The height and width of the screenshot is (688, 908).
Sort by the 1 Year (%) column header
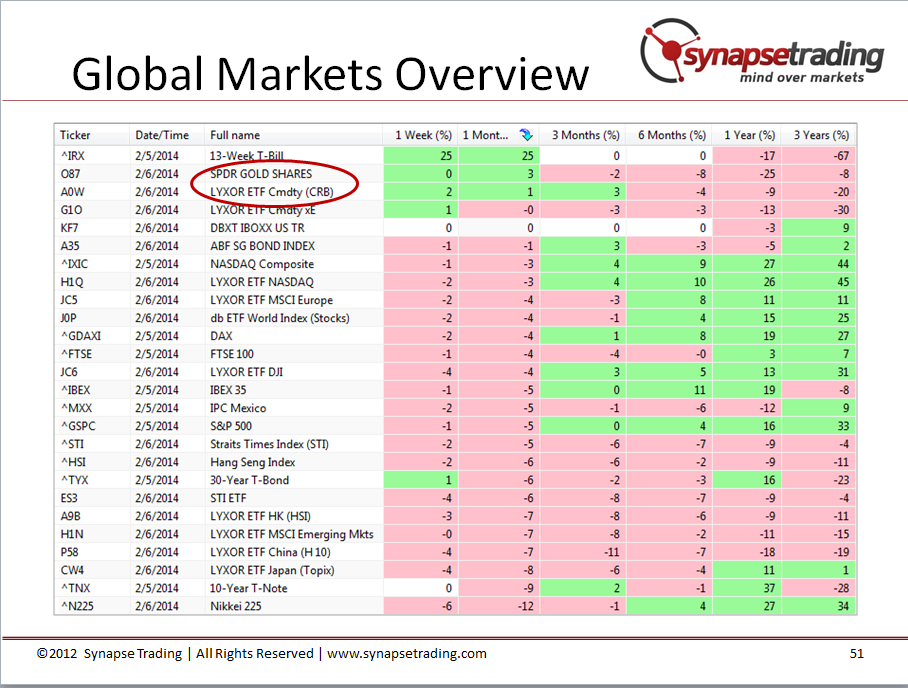[747, 135]
